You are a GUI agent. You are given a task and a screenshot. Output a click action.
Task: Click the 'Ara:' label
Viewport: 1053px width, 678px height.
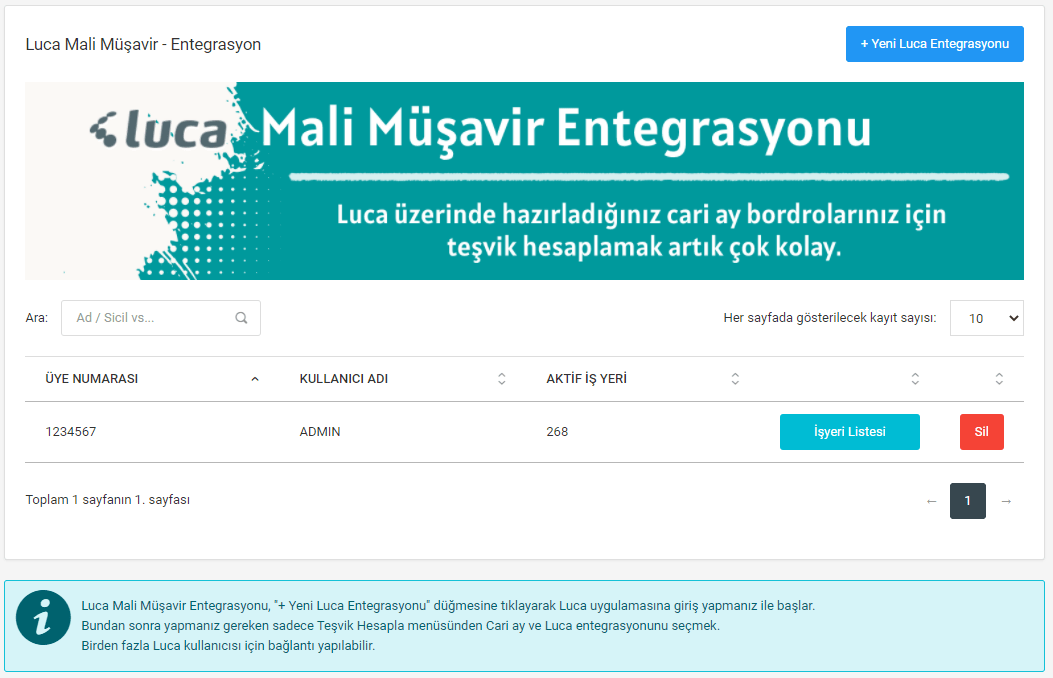pos(36,318)
